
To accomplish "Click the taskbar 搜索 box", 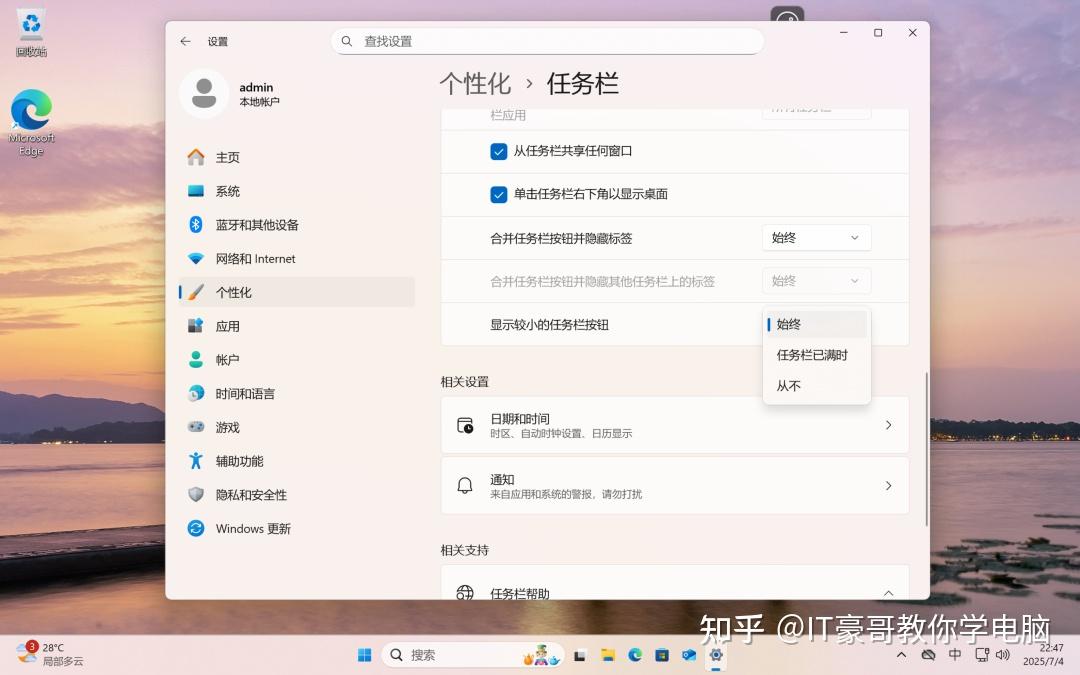I will click(472, 655).
